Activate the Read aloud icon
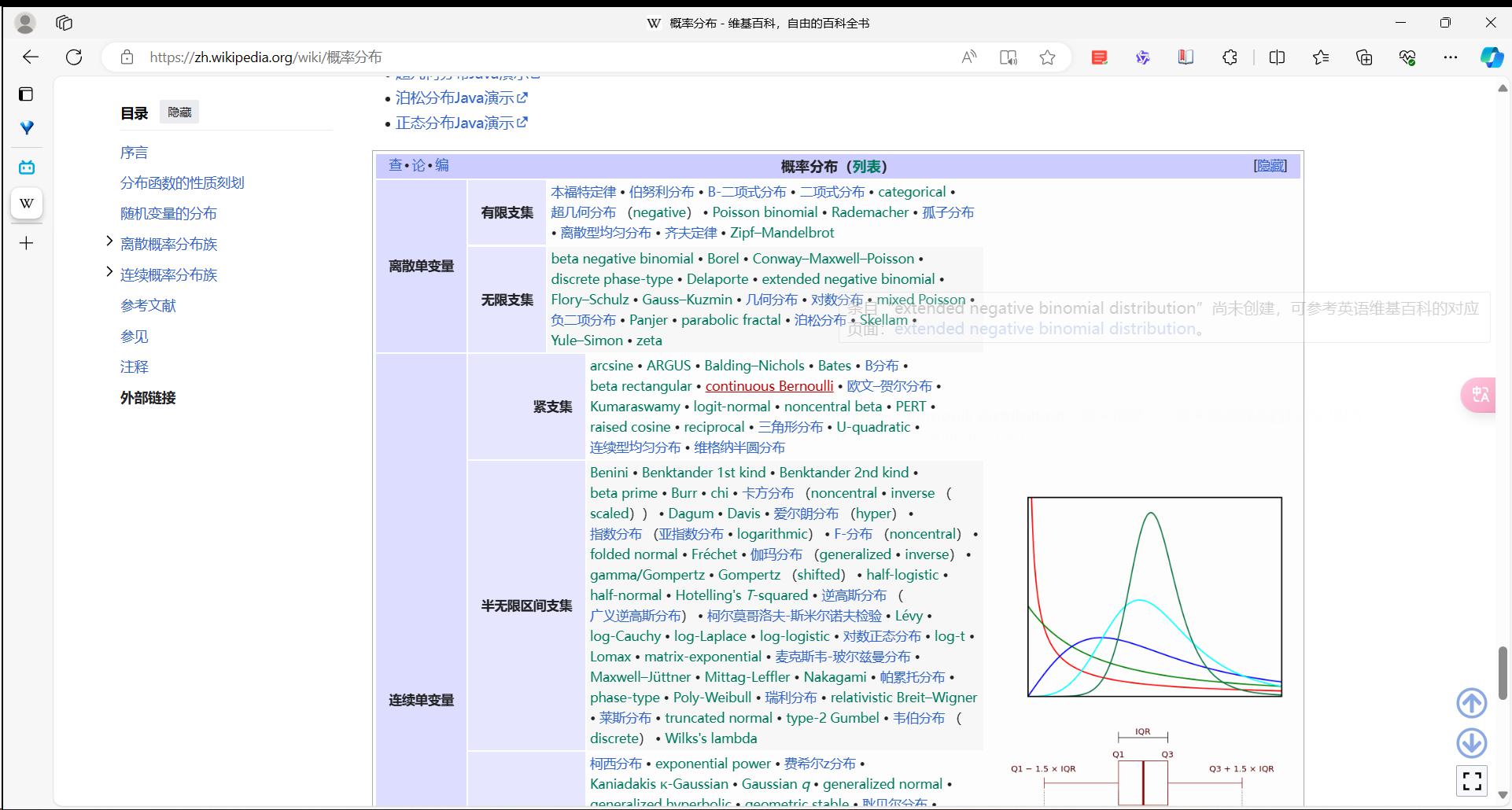1512x810 pixels. [x=969, y=57]
